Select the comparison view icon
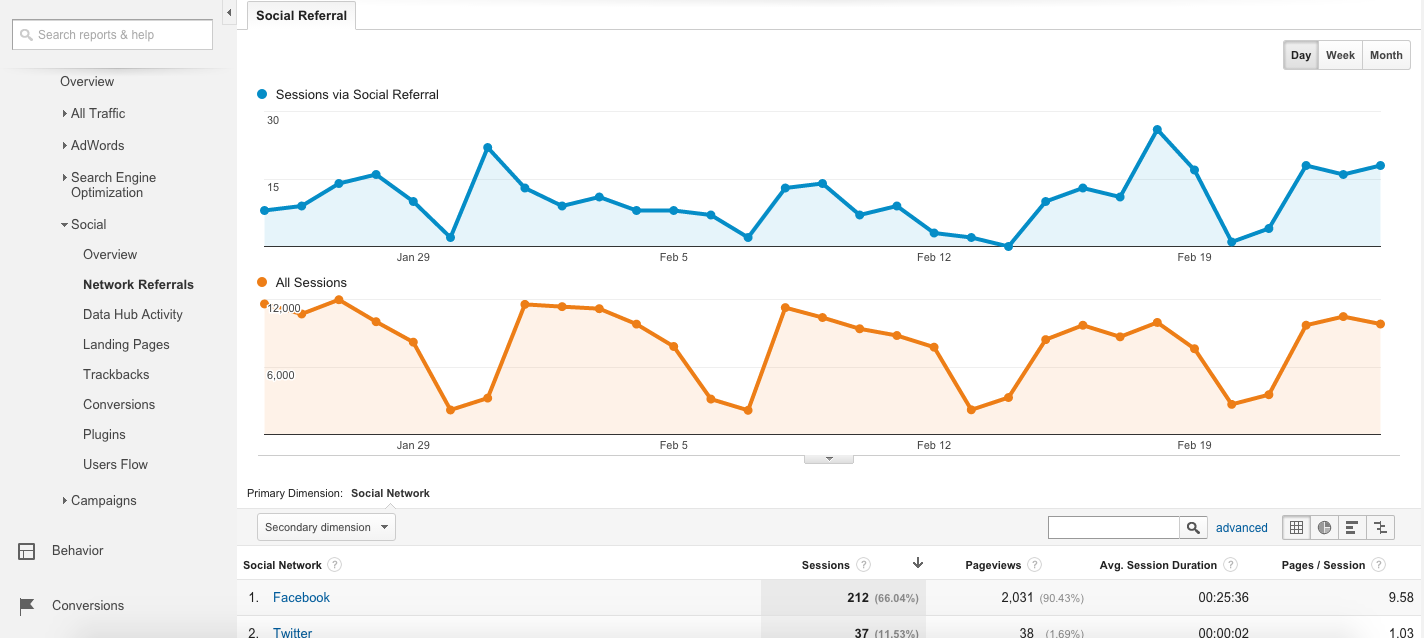Viewport: 1424px width, 638px height. (1380, 527)
